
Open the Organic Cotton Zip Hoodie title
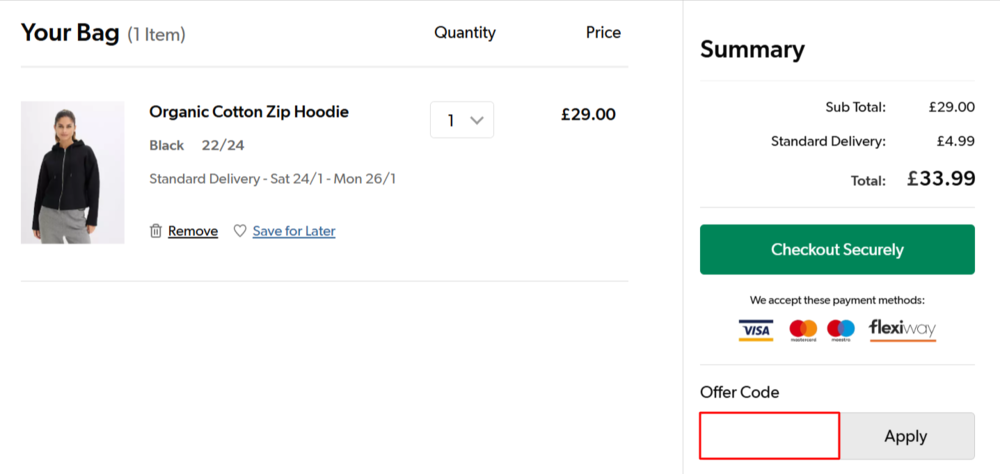[x=249, y=112]
